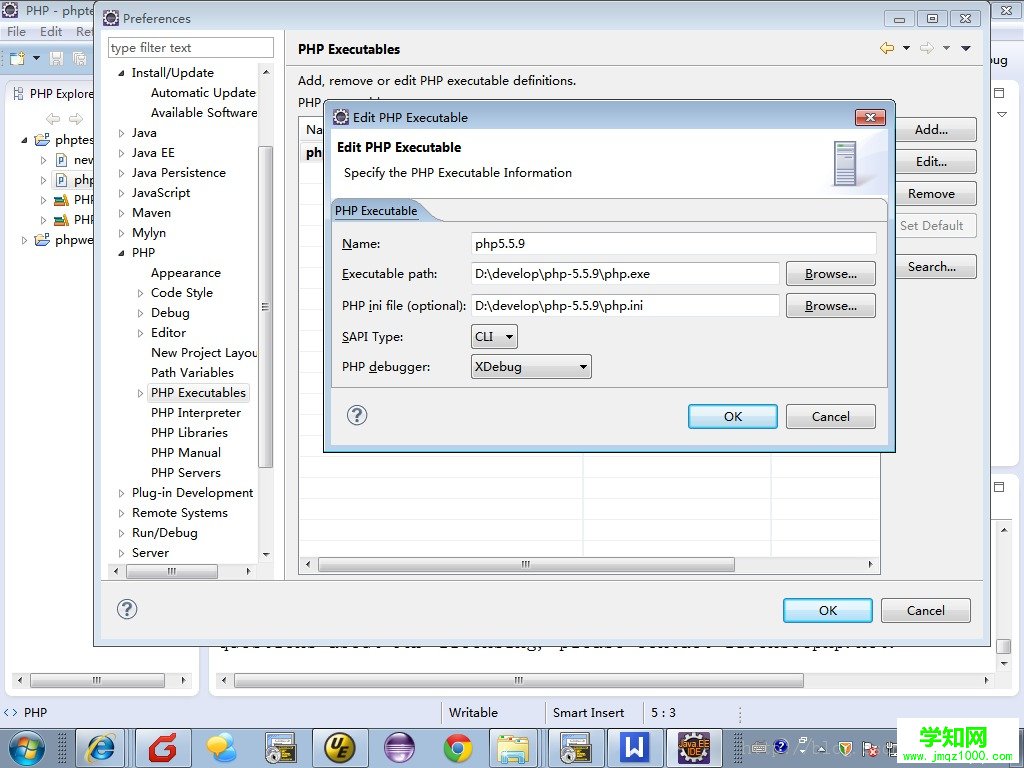Click the help icon at bottom of Preferences dialog
The image size is (1024, 768).
point(127,609)
